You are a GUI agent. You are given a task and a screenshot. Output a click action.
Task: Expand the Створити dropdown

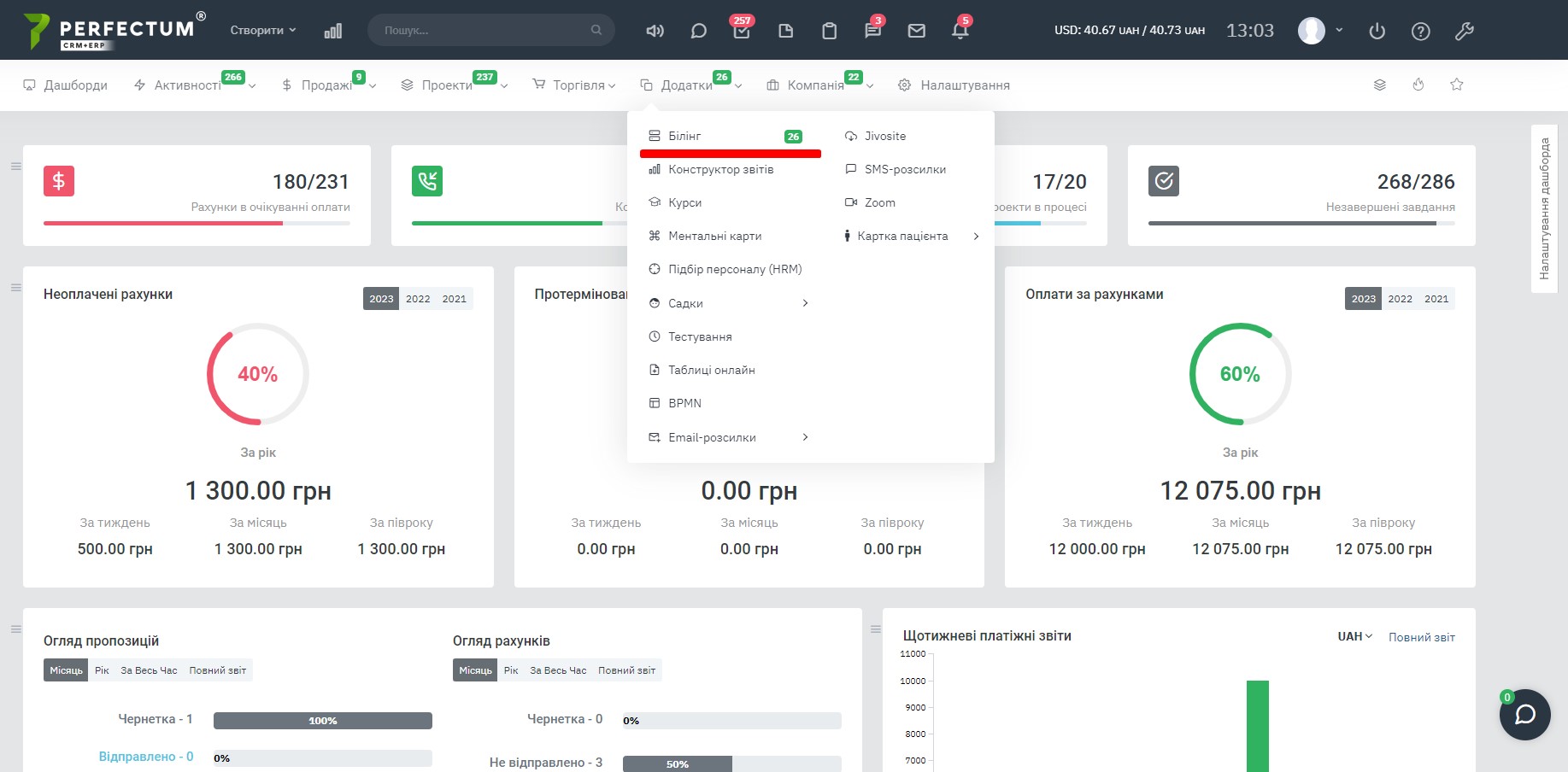[x=262, y=30]
